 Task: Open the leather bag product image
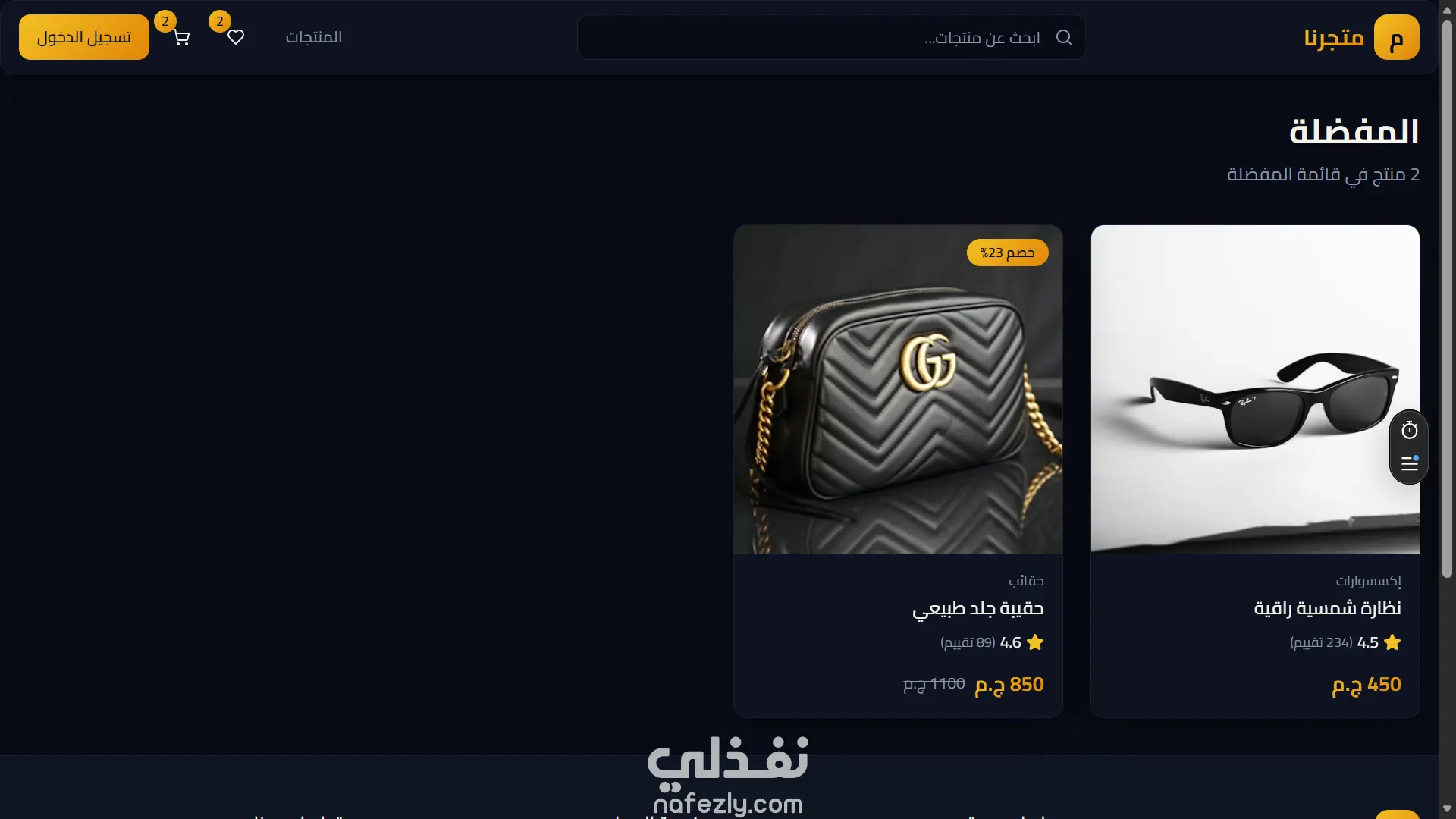pos(898,389)
